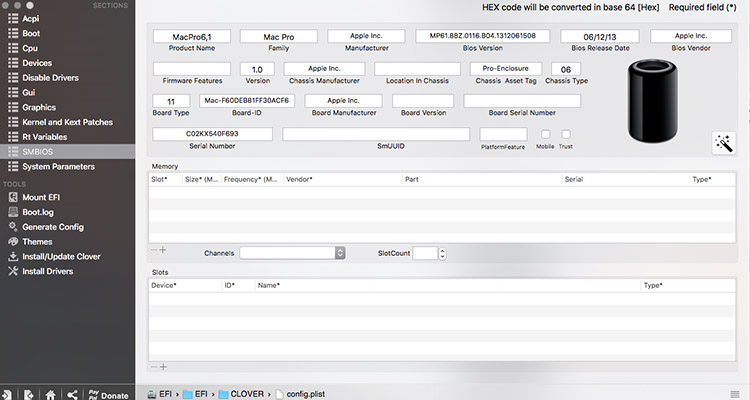The image size is (750, 400).
Task: Open the Boot section
Action: pyautogui.click(x=31, y=33)
